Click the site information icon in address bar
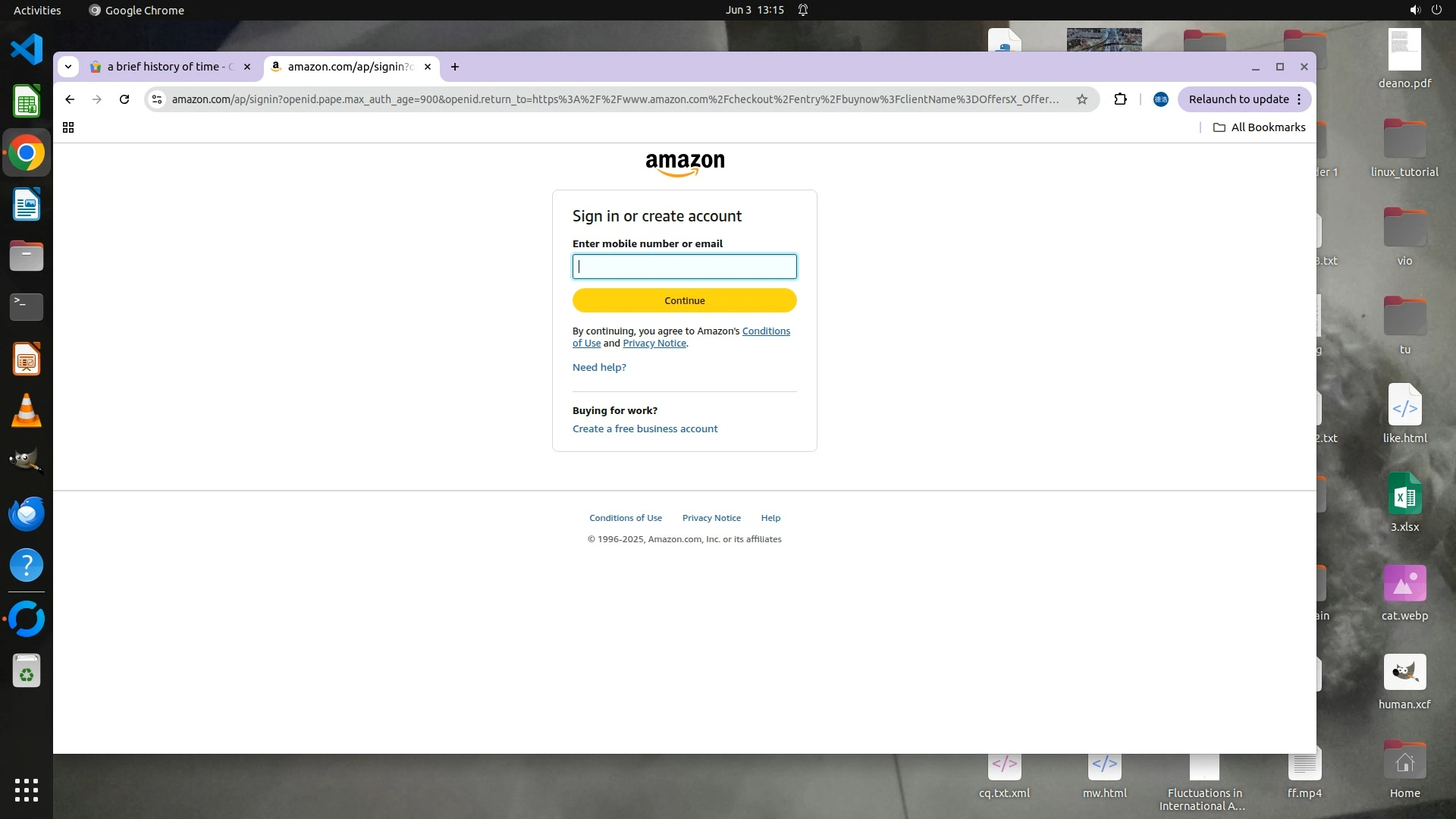 click(x=156, y=99)
